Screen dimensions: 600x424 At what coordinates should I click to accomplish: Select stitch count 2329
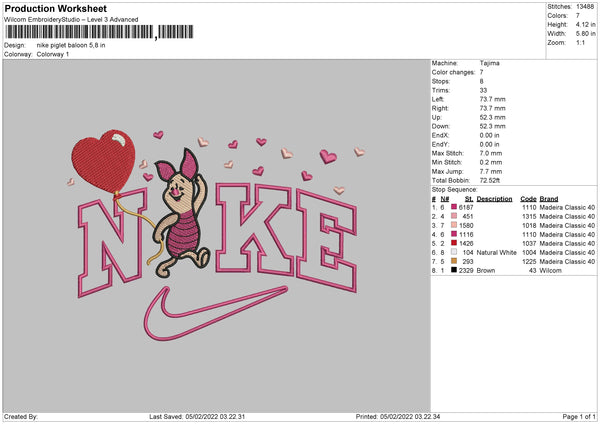tap(466, 271)
